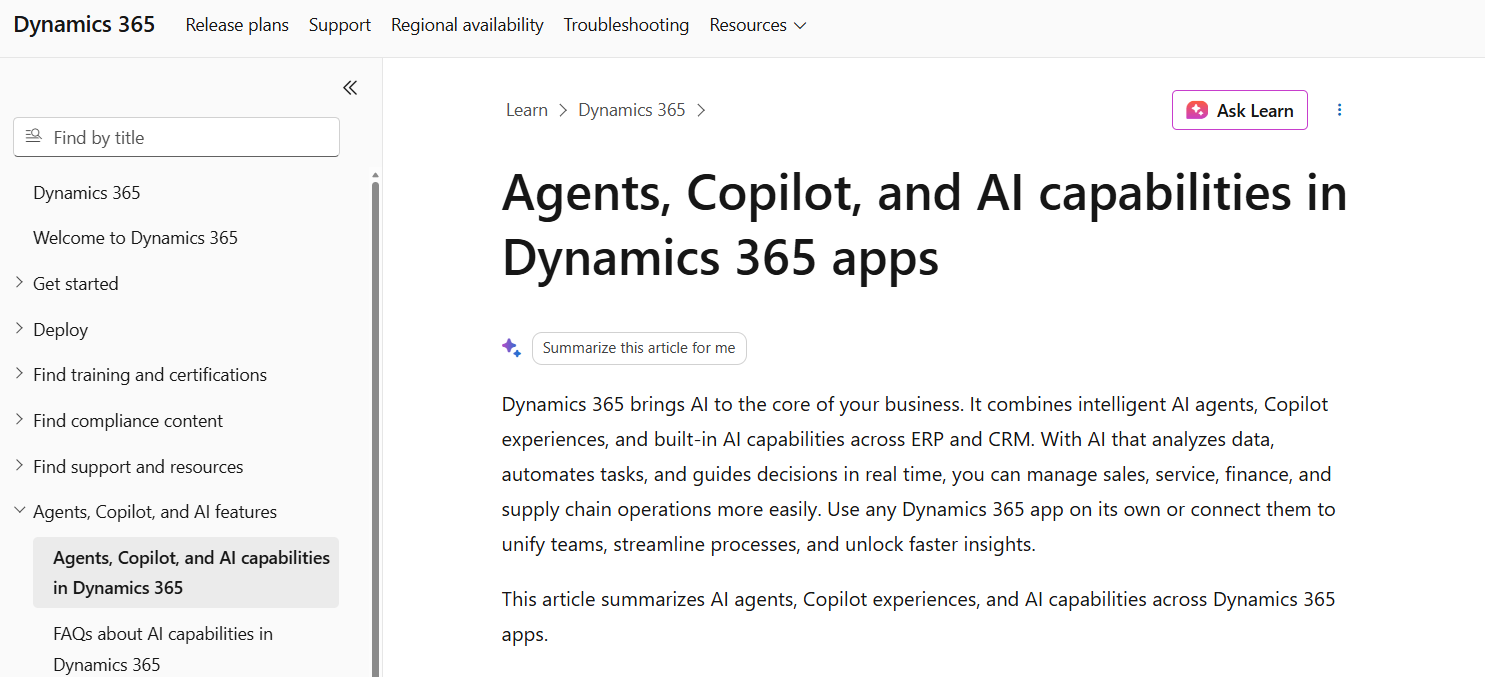Select Agents, Copilot, and AI capabilities item
This screenshot has width=1485, height=677.
pos(186,573)
